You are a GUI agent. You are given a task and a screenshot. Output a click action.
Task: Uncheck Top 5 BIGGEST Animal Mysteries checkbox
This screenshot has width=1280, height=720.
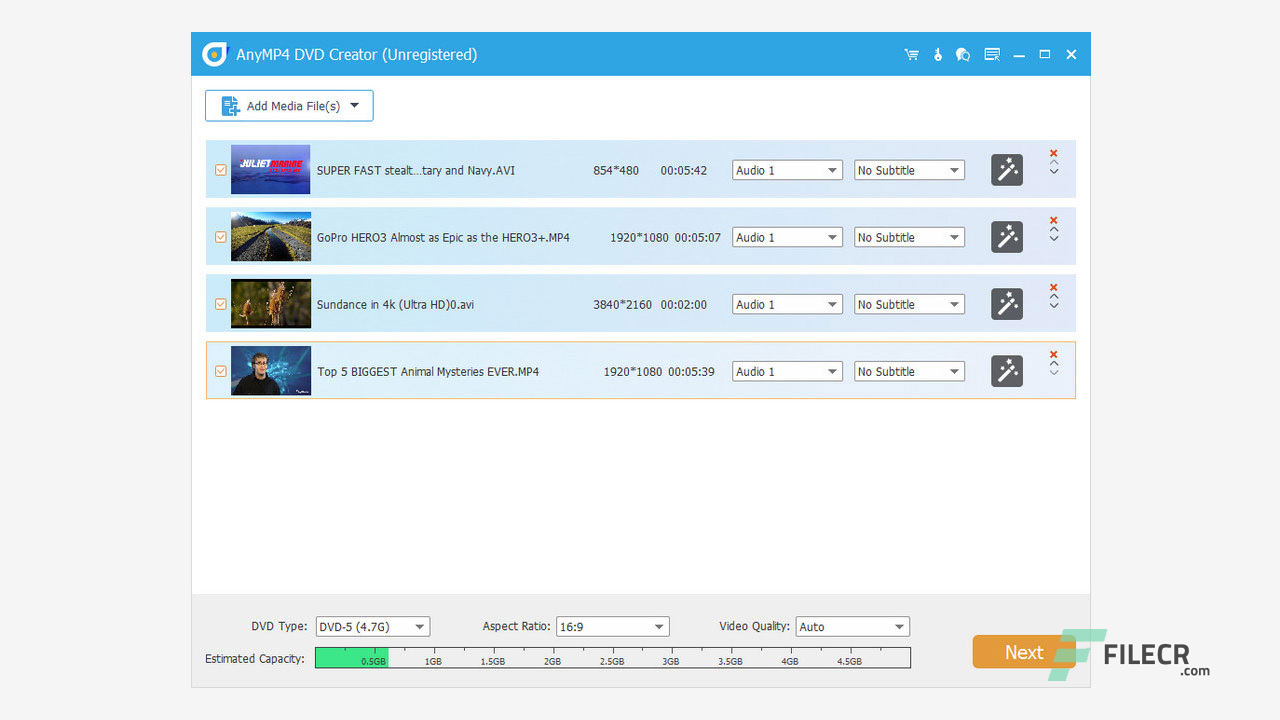pos(221,371)
